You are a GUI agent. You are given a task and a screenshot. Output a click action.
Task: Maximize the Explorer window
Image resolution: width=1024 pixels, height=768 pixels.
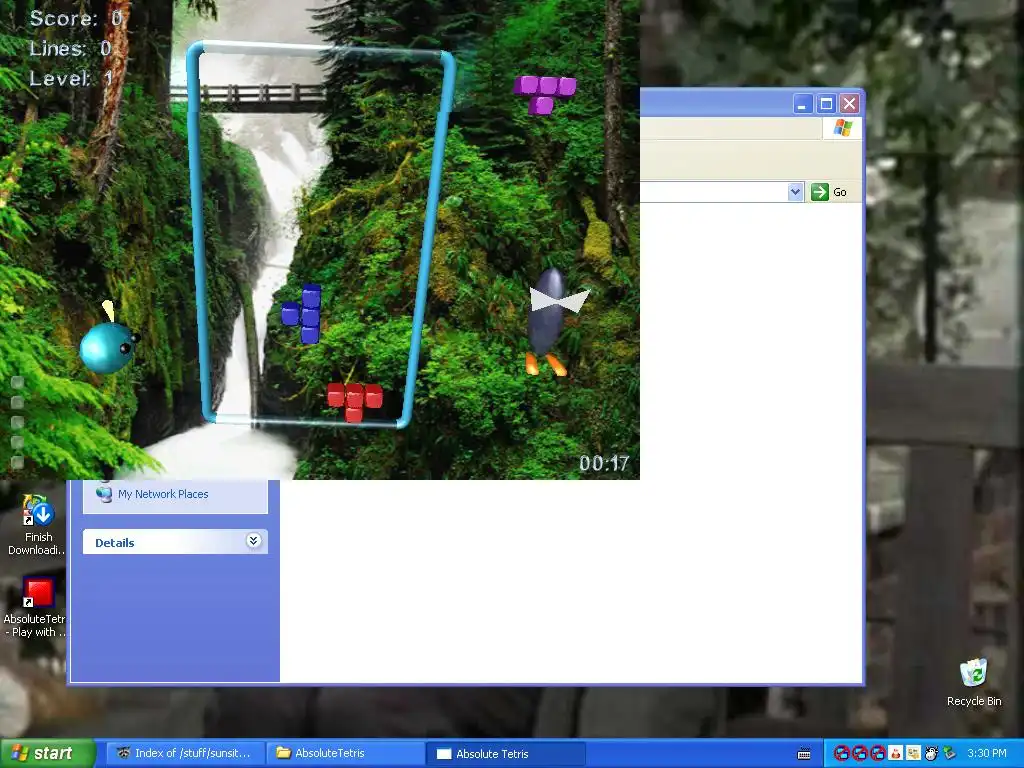[x=826, y=104]
